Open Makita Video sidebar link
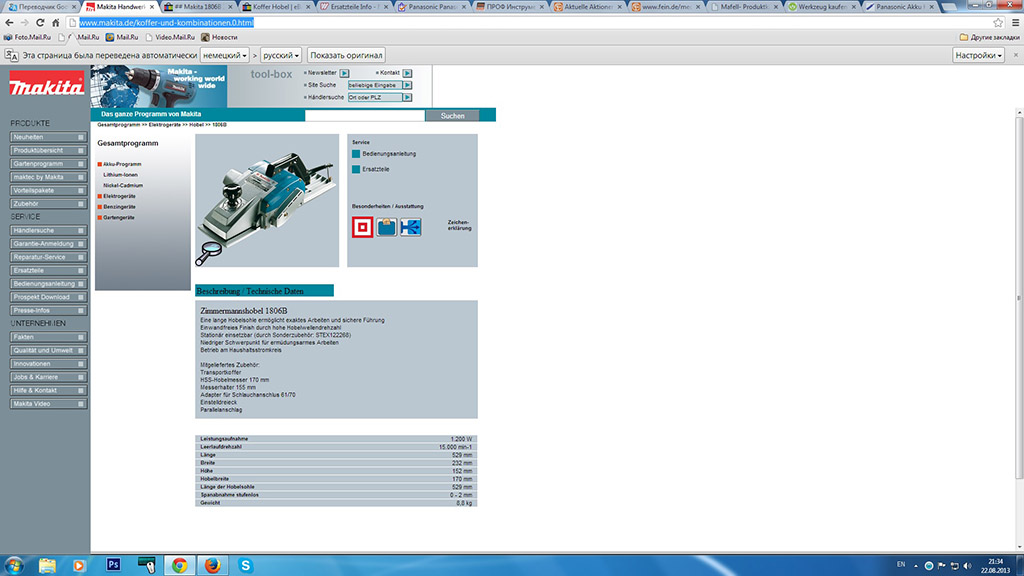1024x576 pixels. pyautogui.click(x=48, y=404)
